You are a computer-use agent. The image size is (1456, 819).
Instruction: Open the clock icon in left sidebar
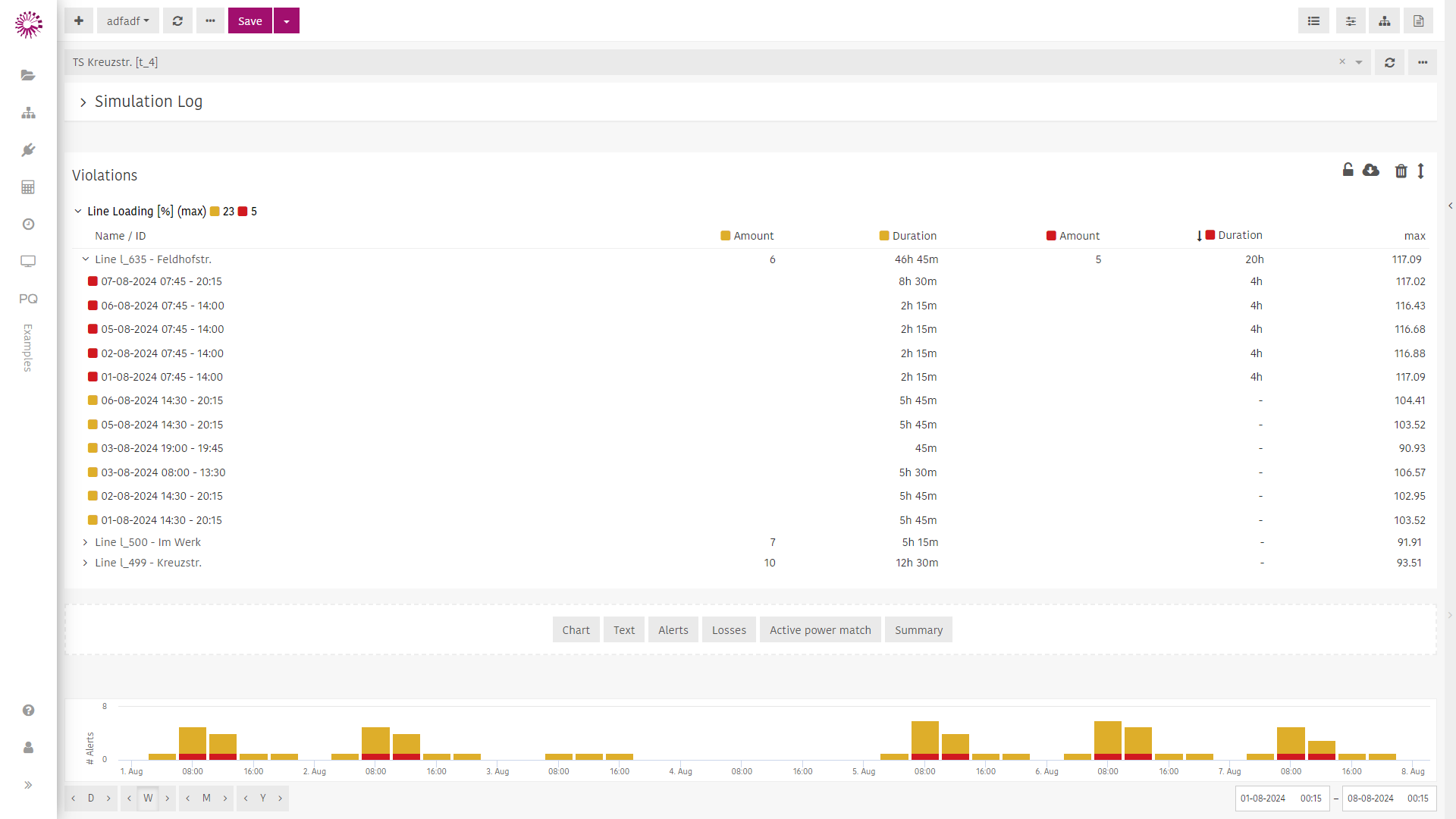coord(28,224)
